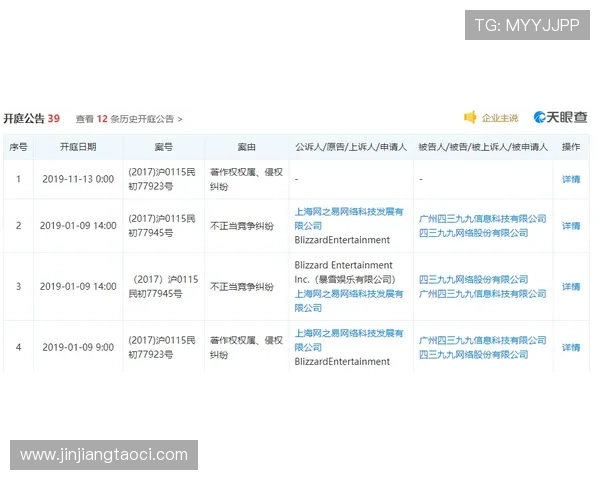The width and height of the screenshot is (600, 480).
Task: Open 广州四三九九信息科技有限公司 in row 2
Action: tap(483, 219)
